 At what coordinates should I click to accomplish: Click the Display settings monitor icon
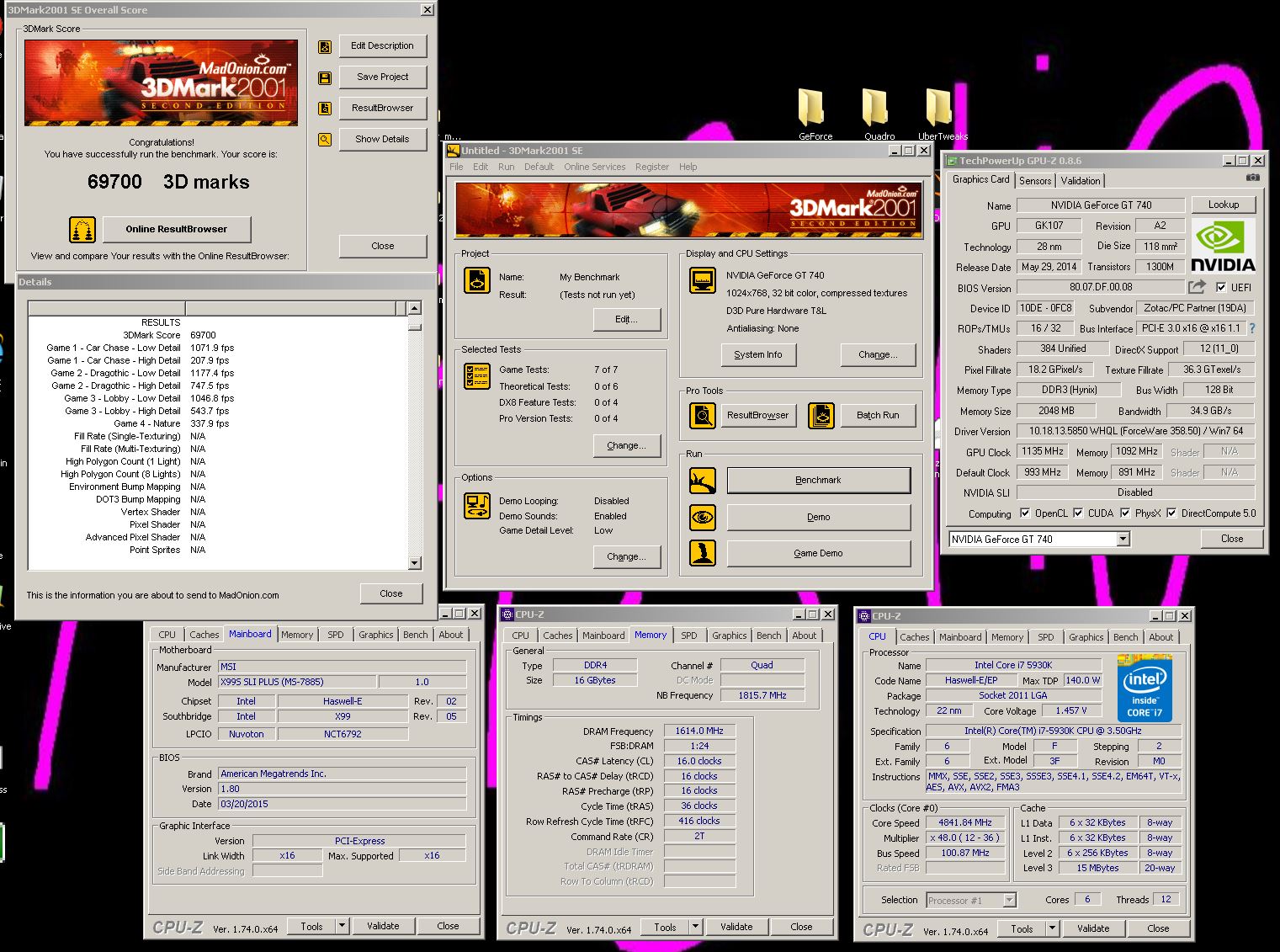tap(703, 280)
